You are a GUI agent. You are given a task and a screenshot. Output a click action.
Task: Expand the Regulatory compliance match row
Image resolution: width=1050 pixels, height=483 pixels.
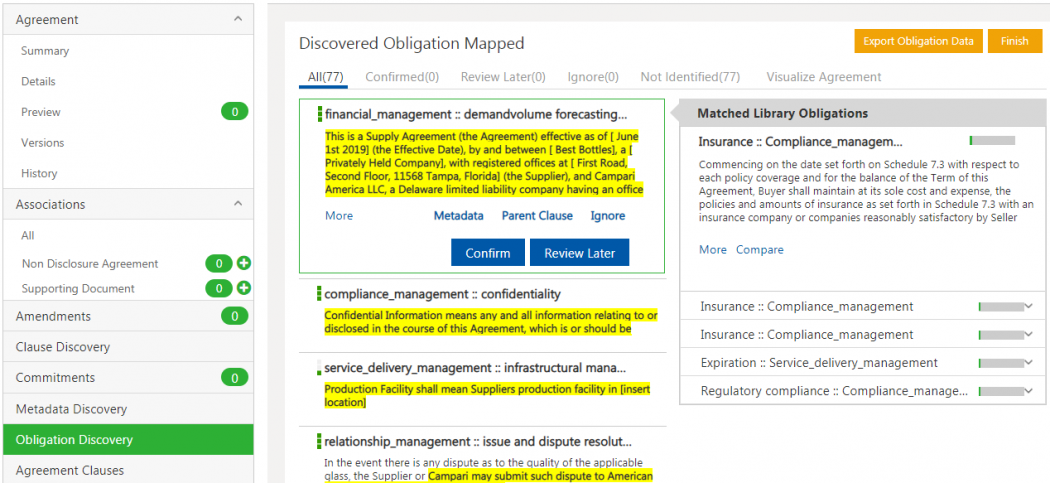point(1029,391)
